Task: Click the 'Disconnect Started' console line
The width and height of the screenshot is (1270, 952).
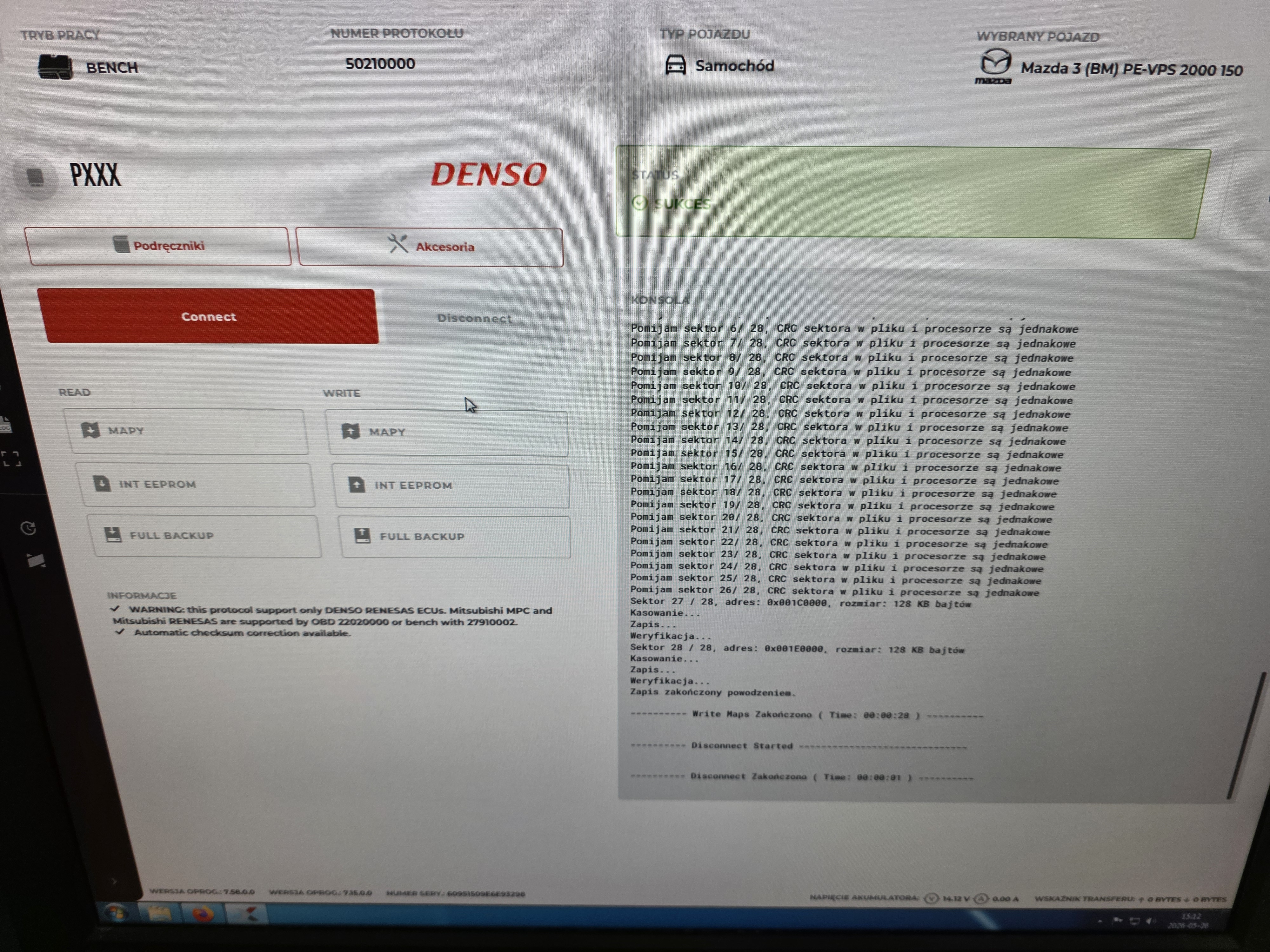Action: [x=799, y=746]
